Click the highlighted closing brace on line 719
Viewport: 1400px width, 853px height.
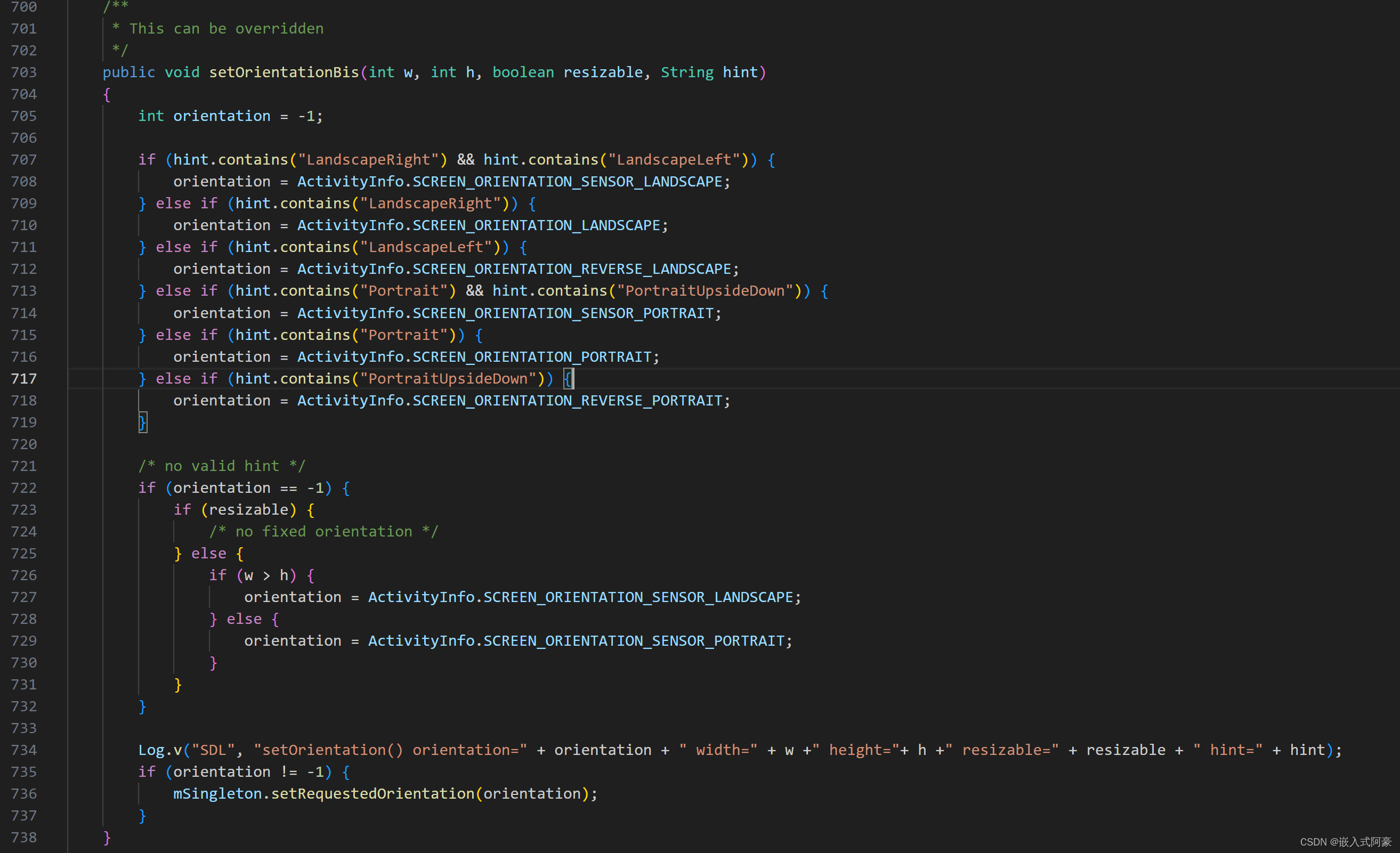[143, 423]
